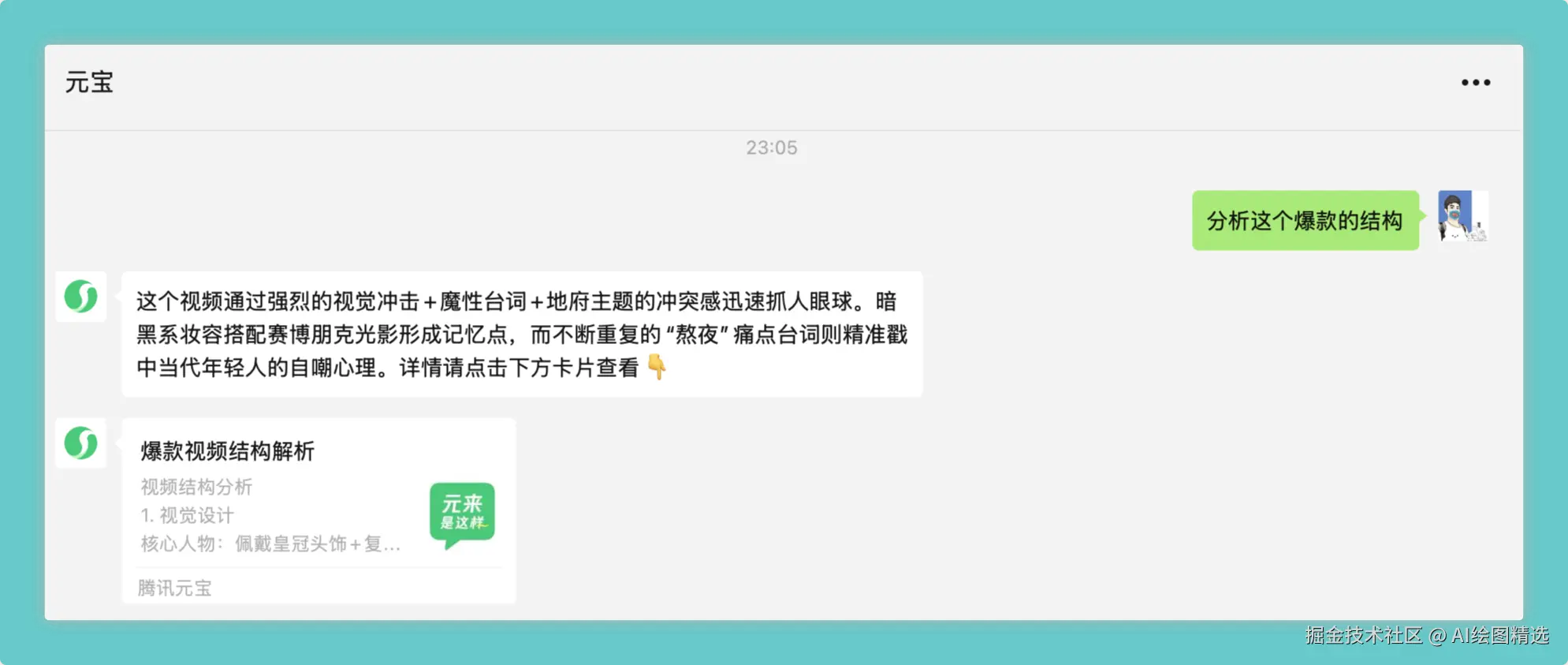Click the reply bubble about 视觉冲击
1568x665 pixels.
point(522,334)
